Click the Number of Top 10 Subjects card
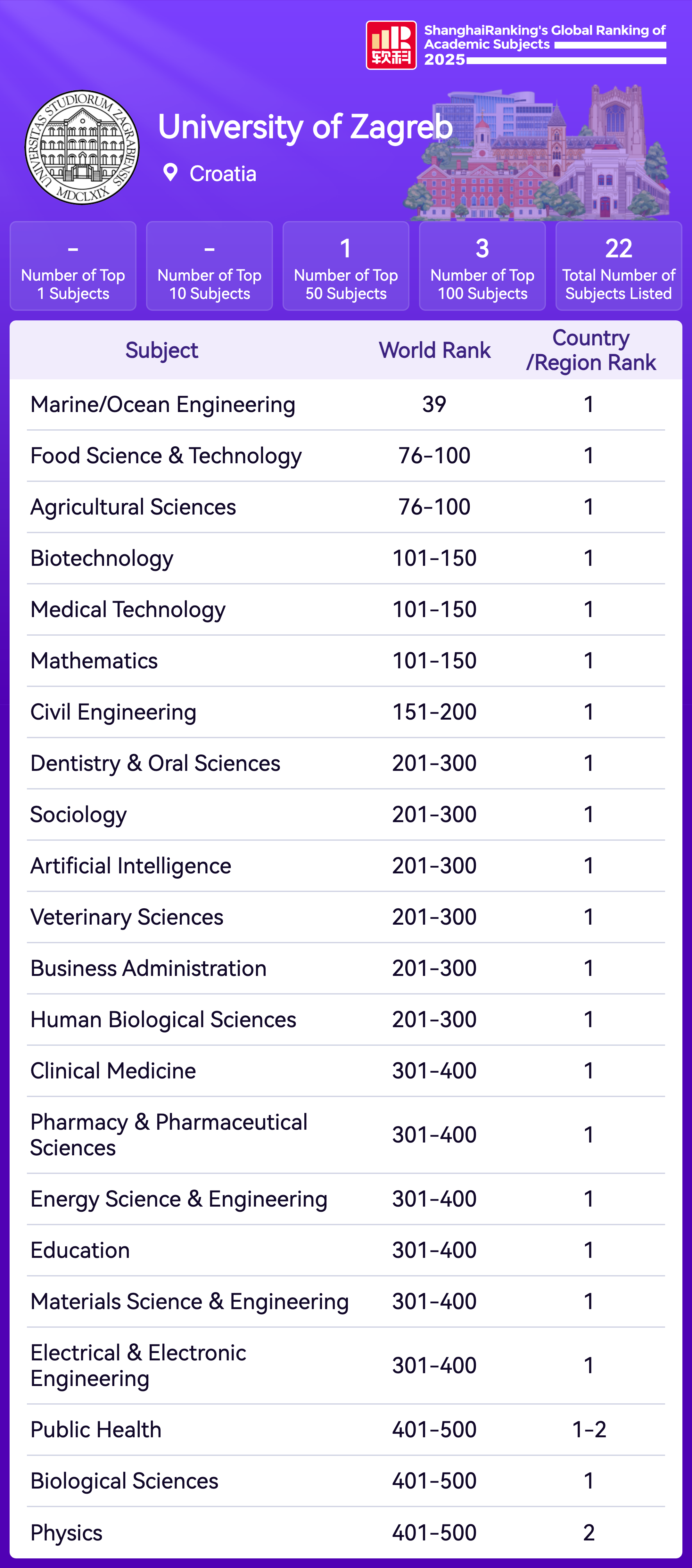This screenshot has width=692, height=1568. pyautogui.click(x=210, y=266)
